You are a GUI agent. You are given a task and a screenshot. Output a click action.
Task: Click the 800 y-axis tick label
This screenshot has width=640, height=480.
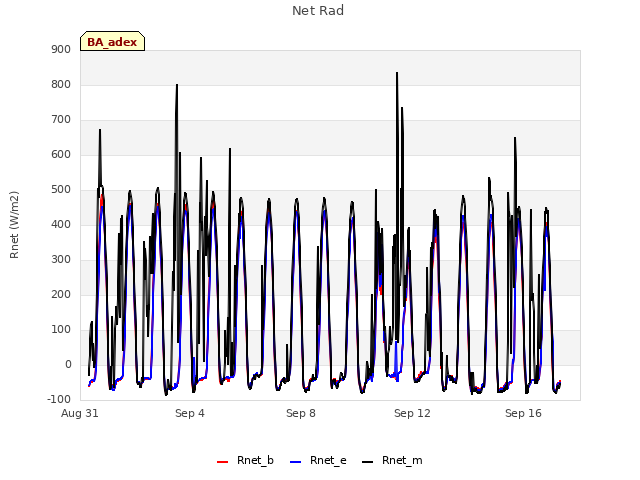[61, 85]
